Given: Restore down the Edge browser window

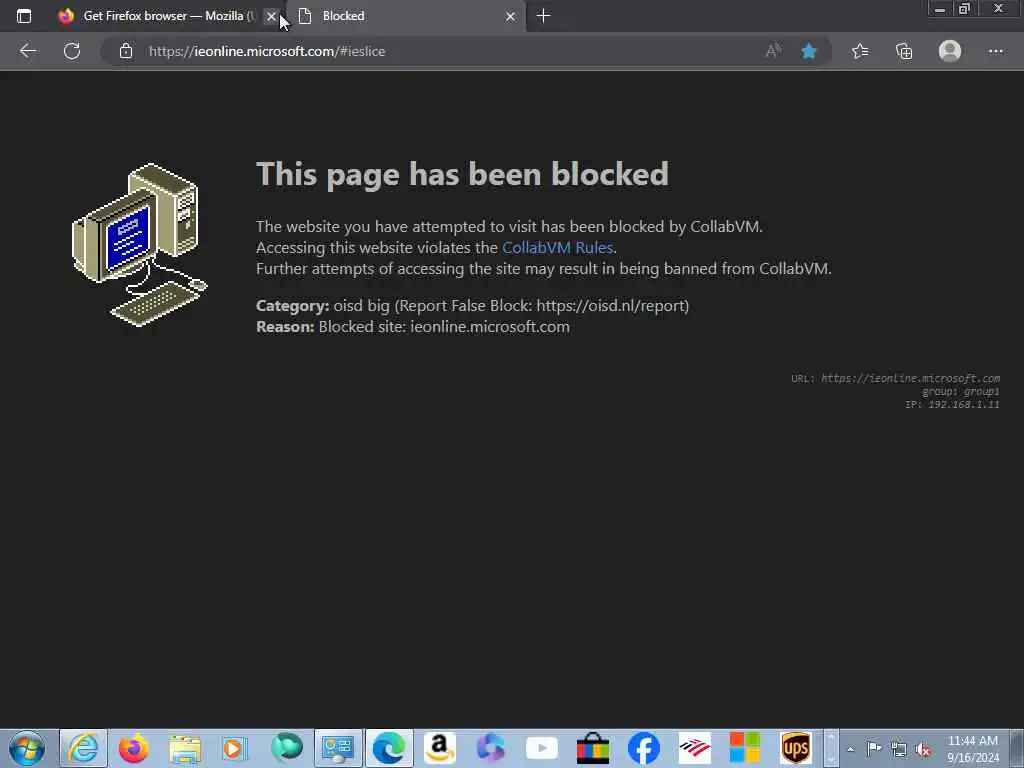Looking at the screenshot, I should (964, 9).
